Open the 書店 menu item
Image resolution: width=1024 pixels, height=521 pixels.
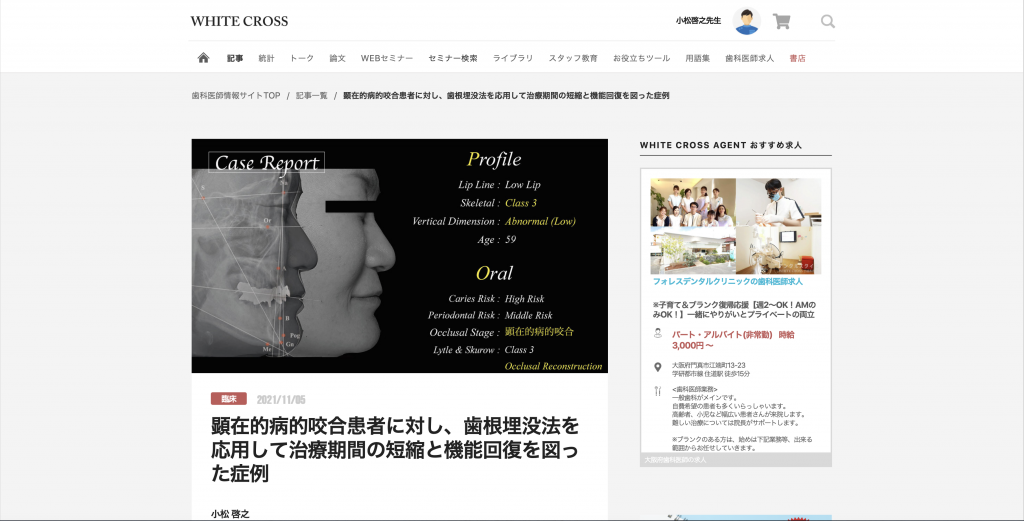[x=797, y=58]
